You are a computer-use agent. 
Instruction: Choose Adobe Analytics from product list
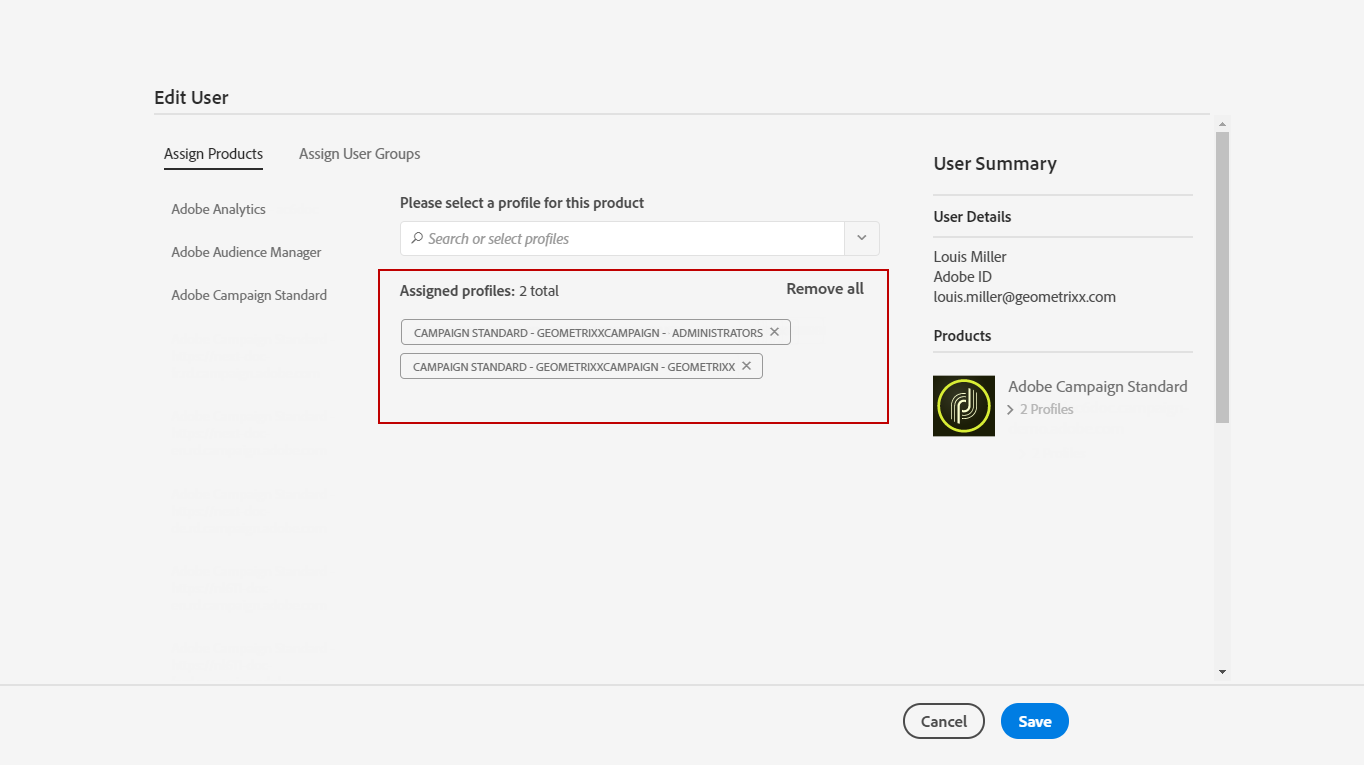click(x=218, y=209)
